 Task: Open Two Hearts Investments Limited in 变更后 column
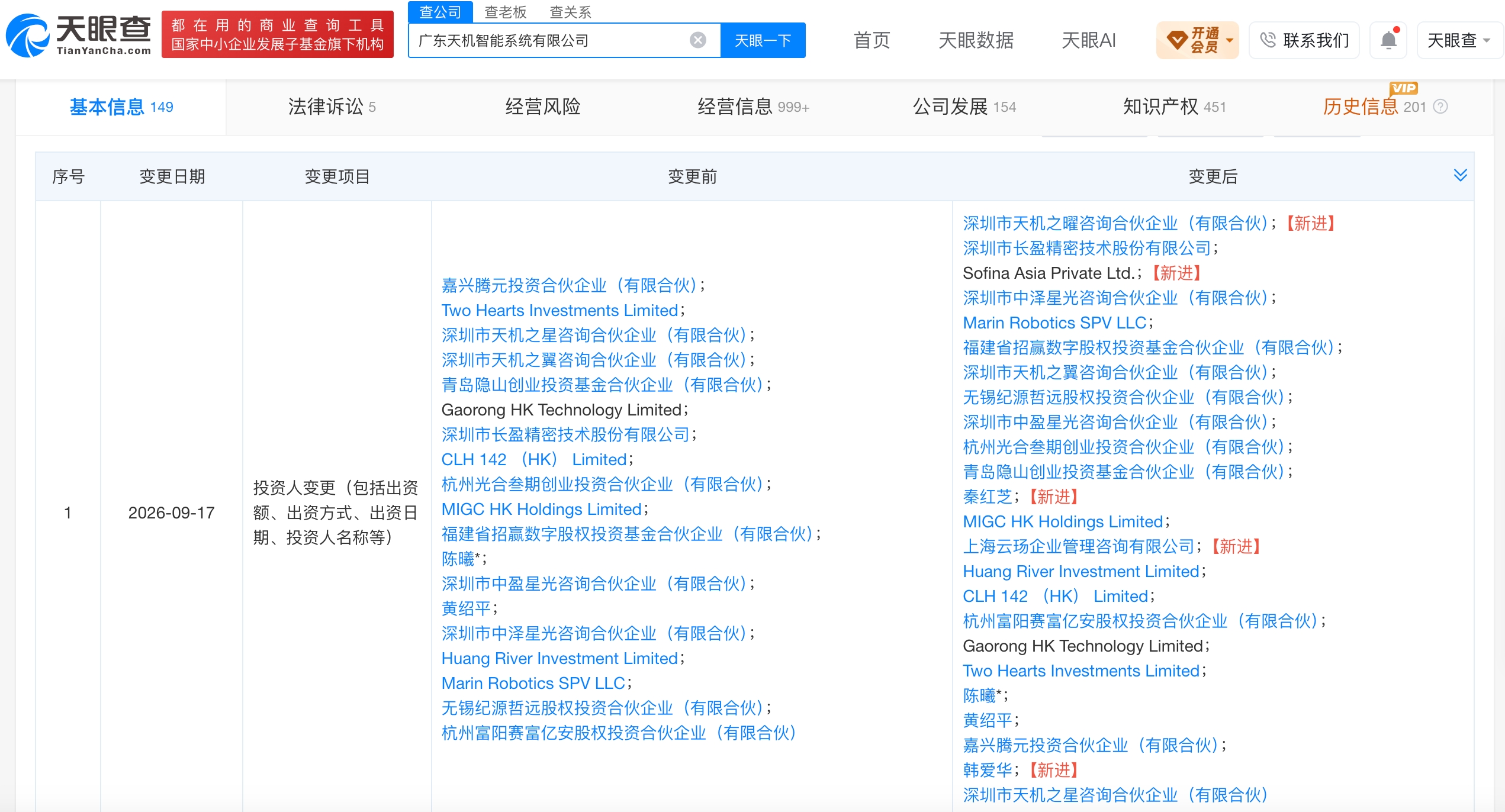(1081, 671)
